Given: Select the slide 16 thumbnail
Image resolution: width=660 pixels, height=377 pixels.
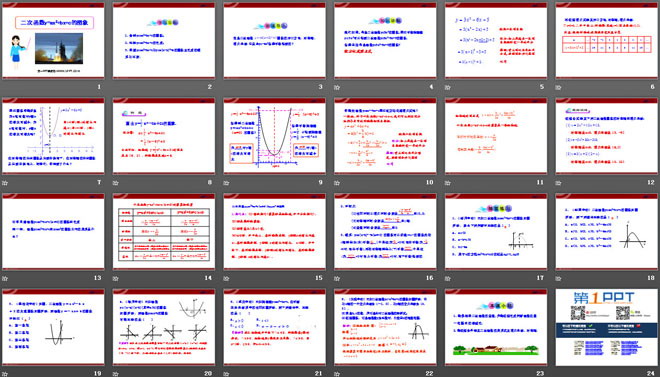Looking at the screenshot, I should coord(385,231).
